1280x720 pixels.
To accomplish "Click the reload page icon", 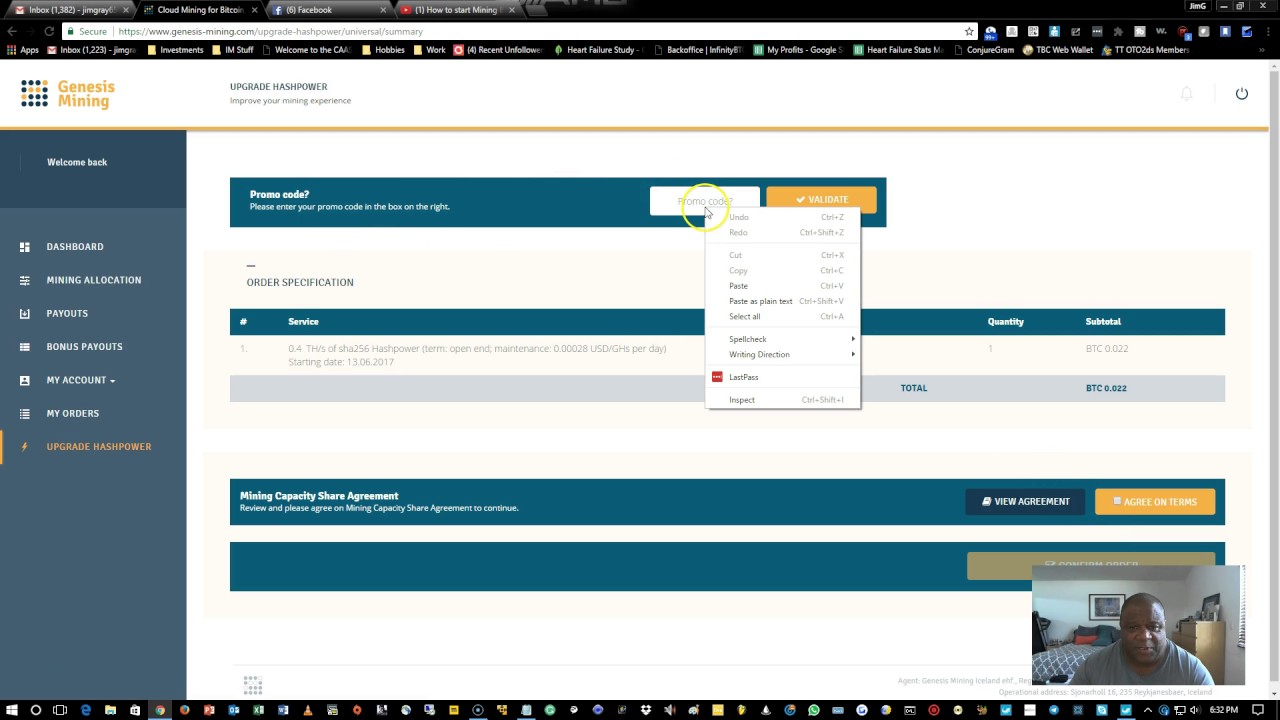I will tap(49, 31).
